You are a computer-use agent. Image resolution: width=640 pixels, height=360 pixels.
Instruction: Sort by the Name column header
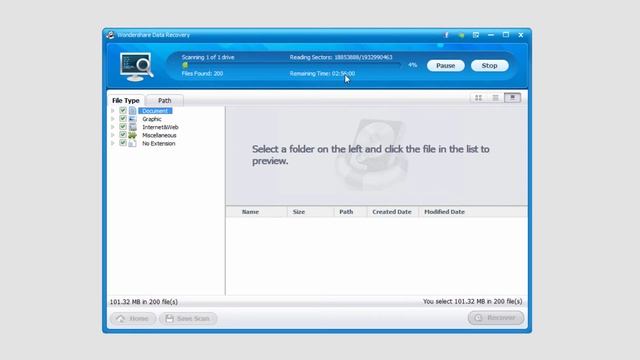[x=250, y=212]
